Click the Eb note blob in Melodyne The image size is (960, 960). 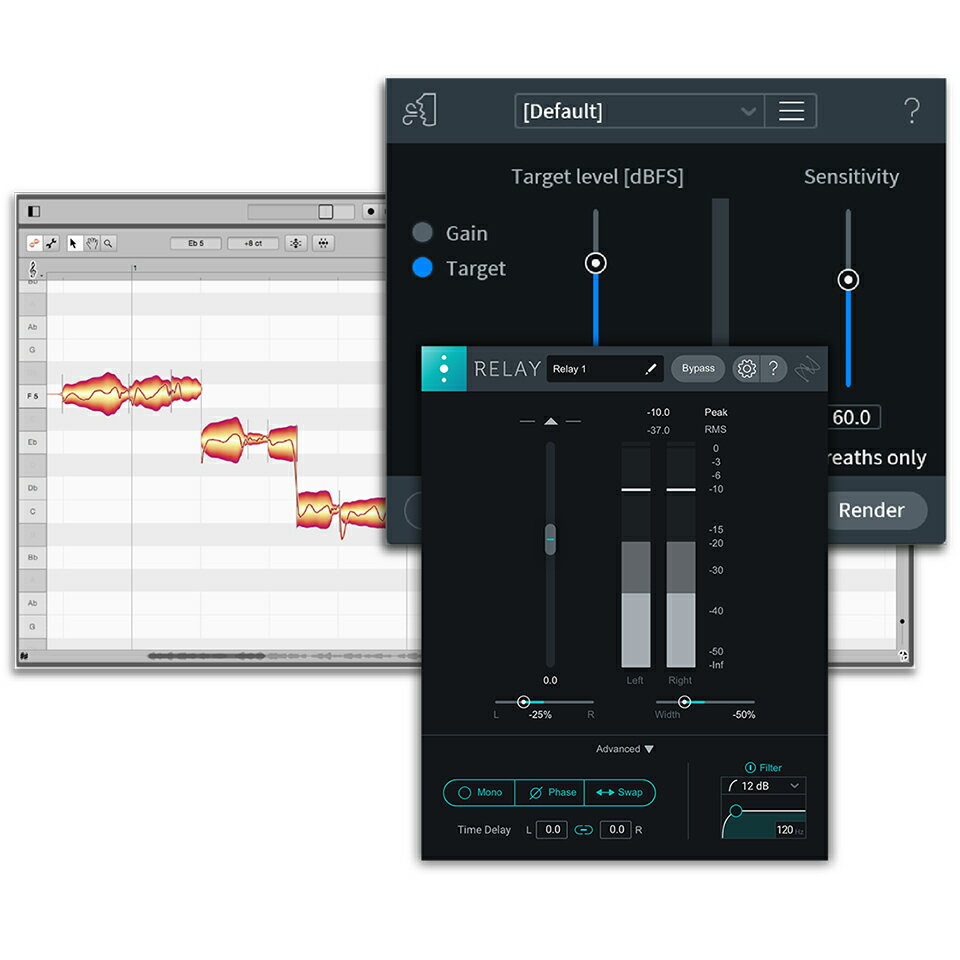[223, 440]
